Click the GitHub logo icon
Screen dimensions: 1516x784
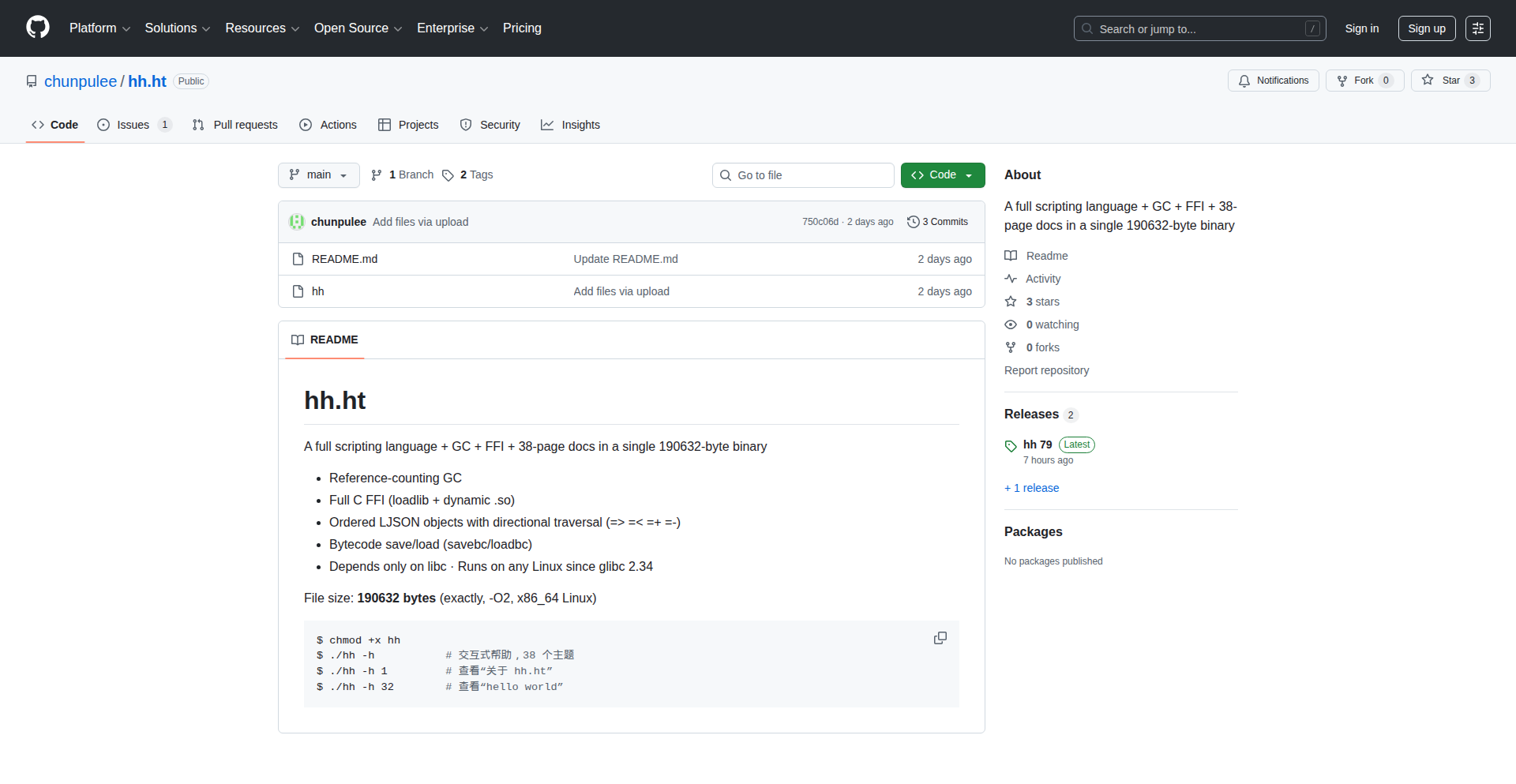click(x=38, y=28)
